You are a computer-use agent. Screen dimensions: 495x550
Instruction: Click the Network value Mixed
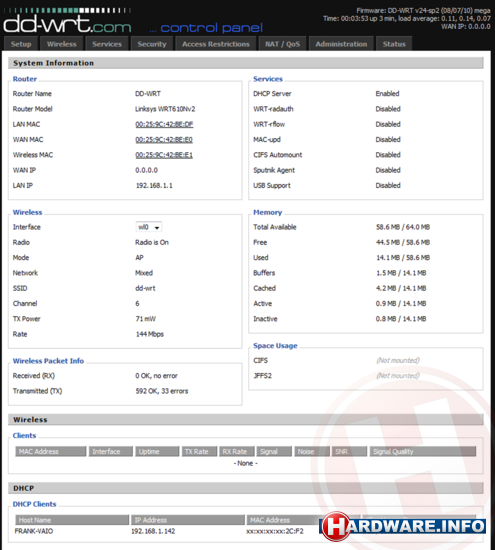pos(144,273)
